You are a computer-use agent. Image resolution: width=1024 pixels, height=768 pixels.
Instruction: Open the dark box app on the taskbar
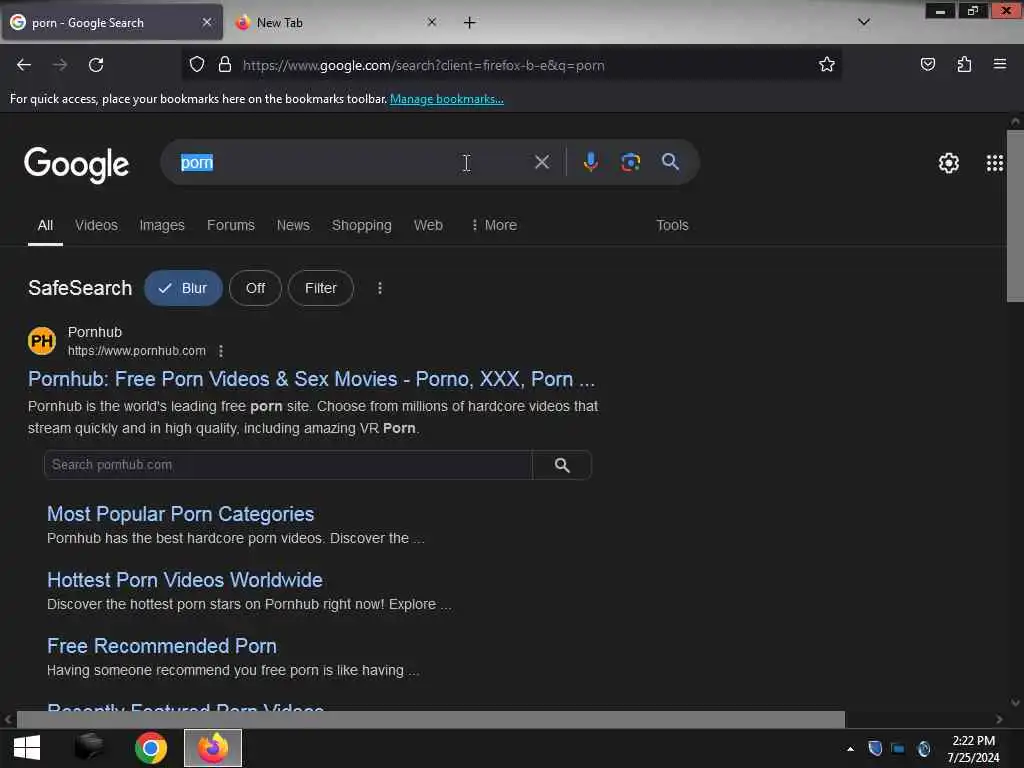[x=89, y=748]
